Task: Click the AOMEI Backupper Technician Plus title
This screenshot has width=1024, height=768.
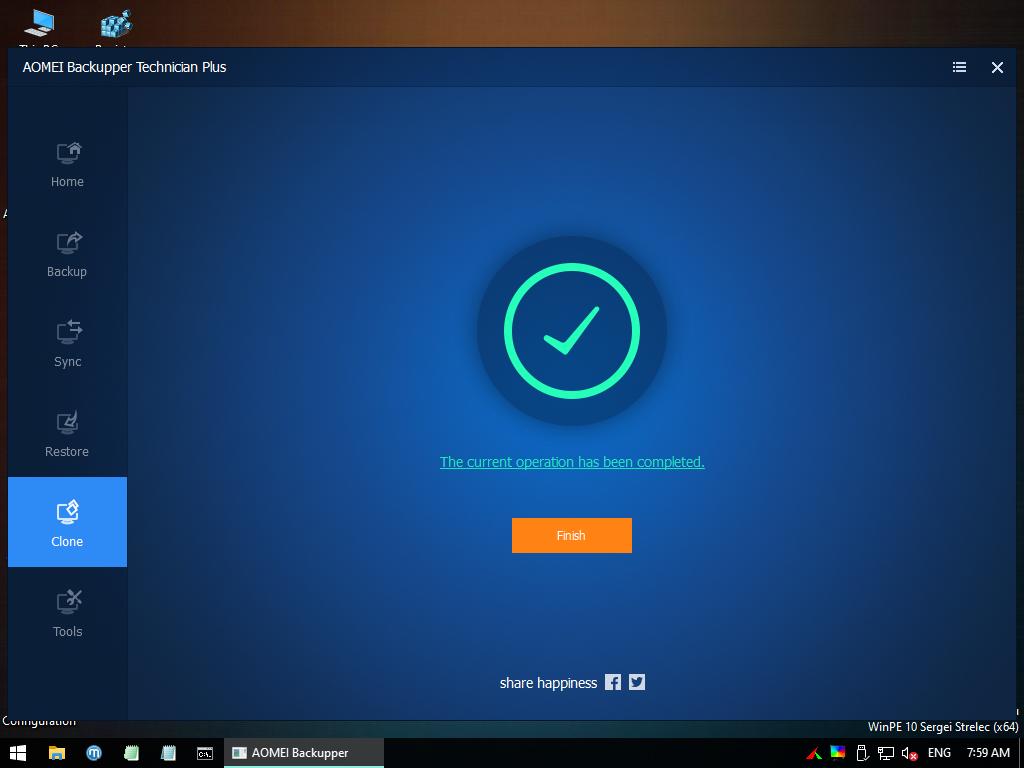Action: coord(124,67)
